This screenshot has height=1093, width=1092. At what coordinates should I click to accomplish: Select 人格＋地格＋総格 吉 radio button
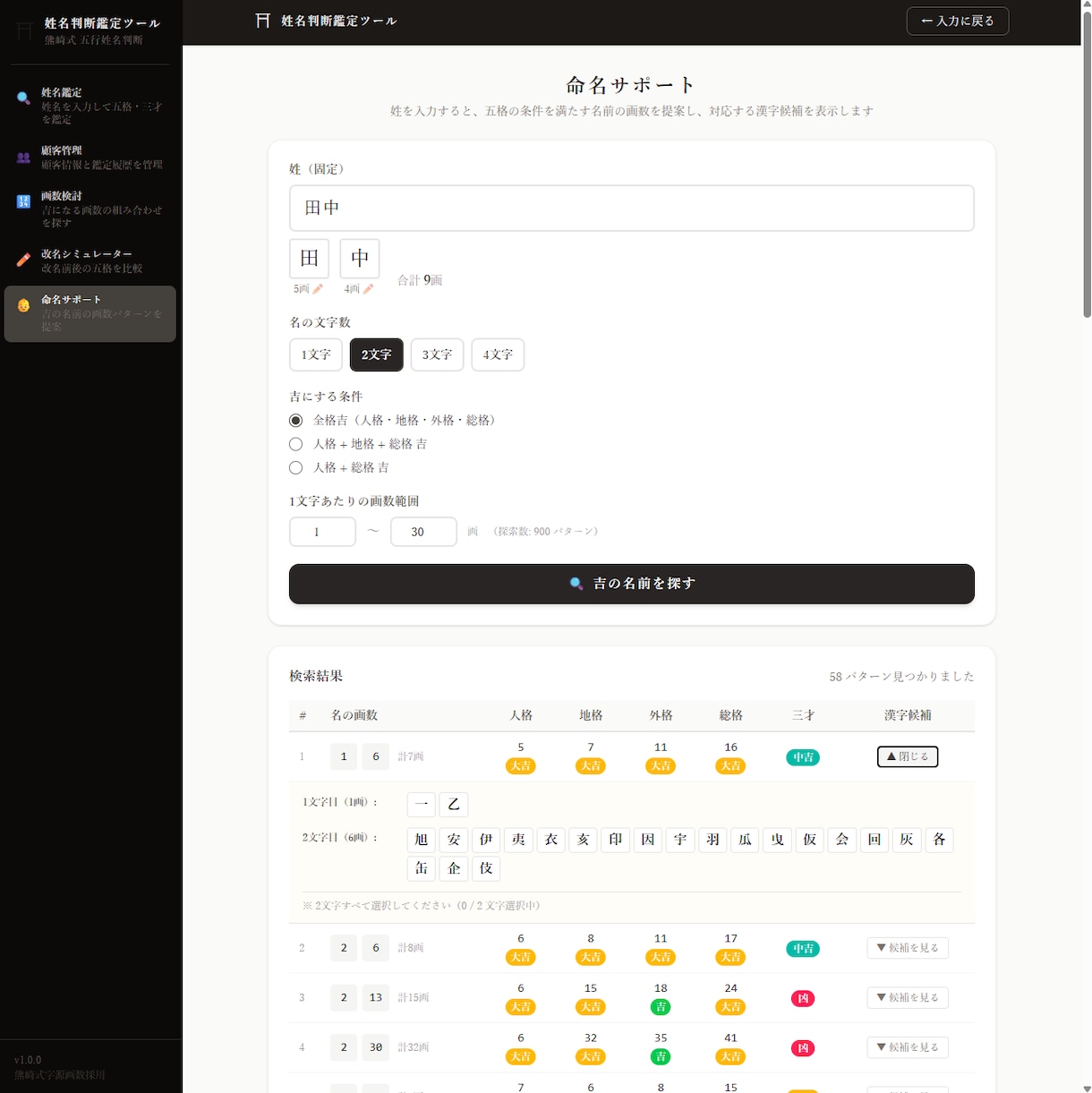click(x=296, y=444)
